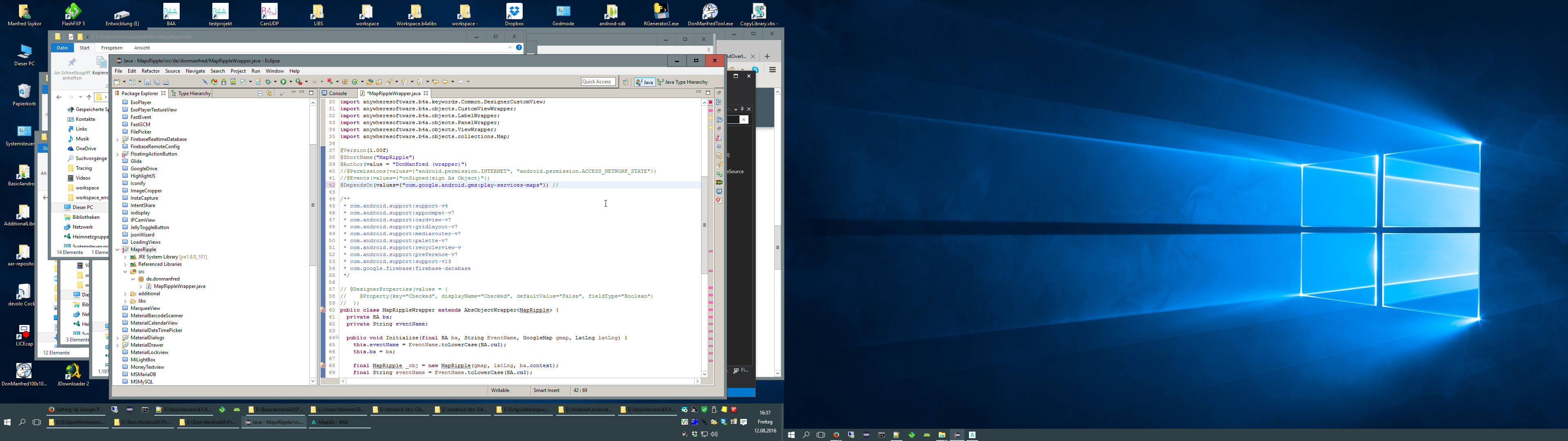Screen dimensions: 1568x441
Task: Open the Refactor menu
Action: click(150, 71)
